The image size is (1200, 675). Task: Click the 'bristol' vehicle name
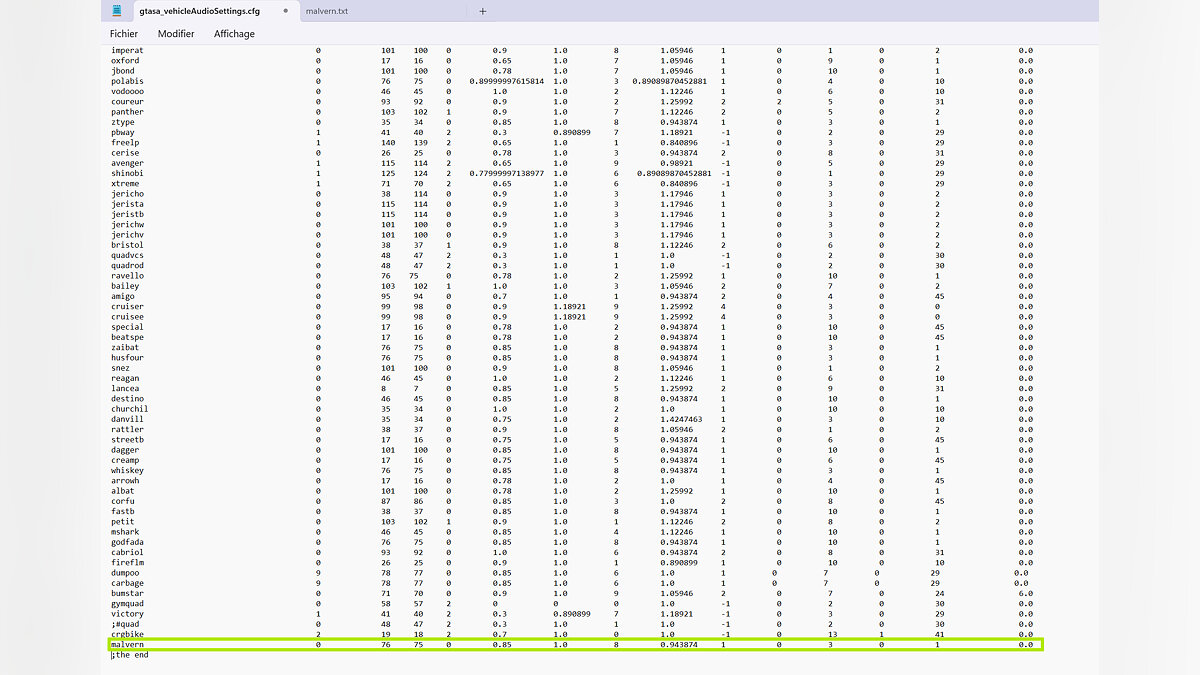pos(127,245)
